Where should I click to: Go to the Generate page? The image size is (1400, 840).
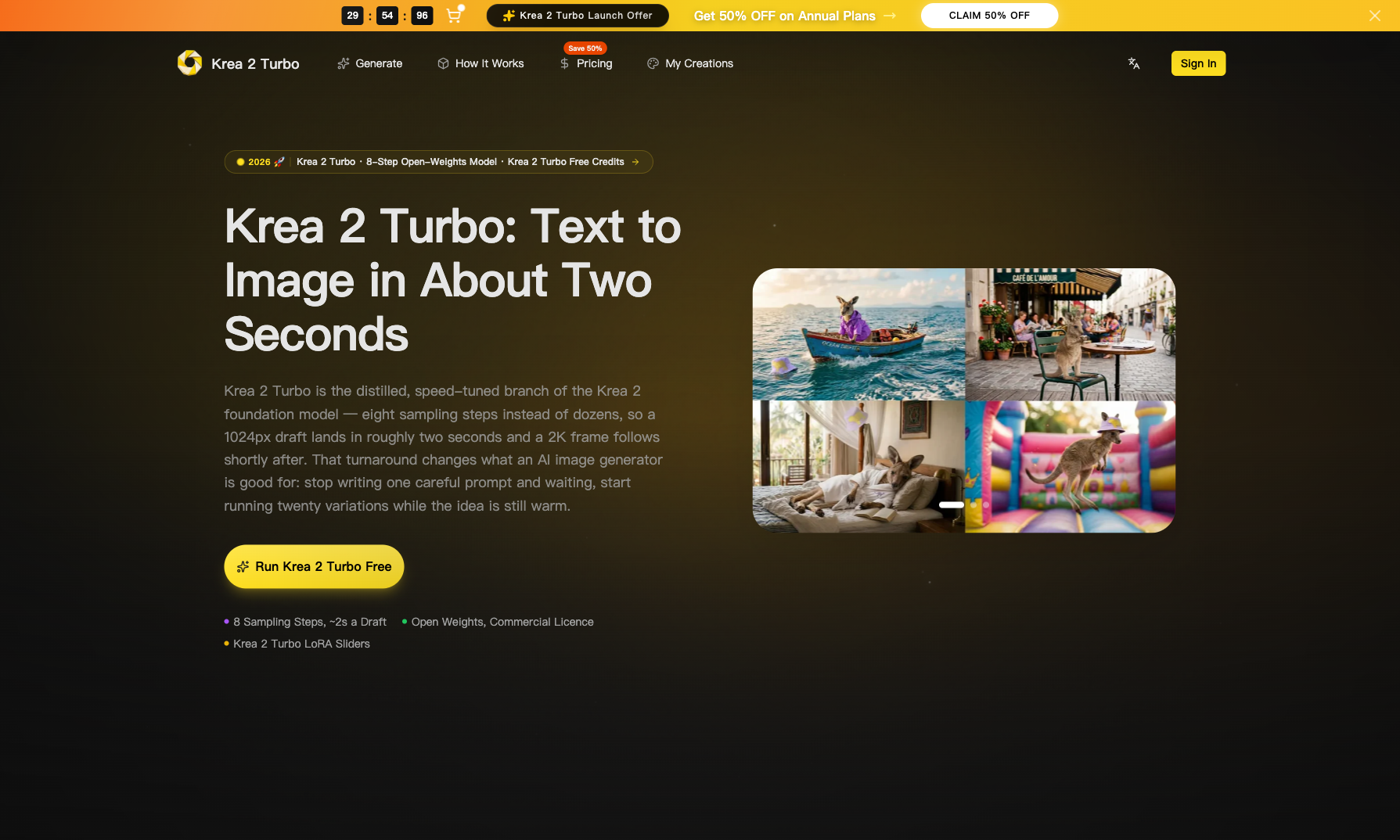pyautogui.click(x=369, y=63)
